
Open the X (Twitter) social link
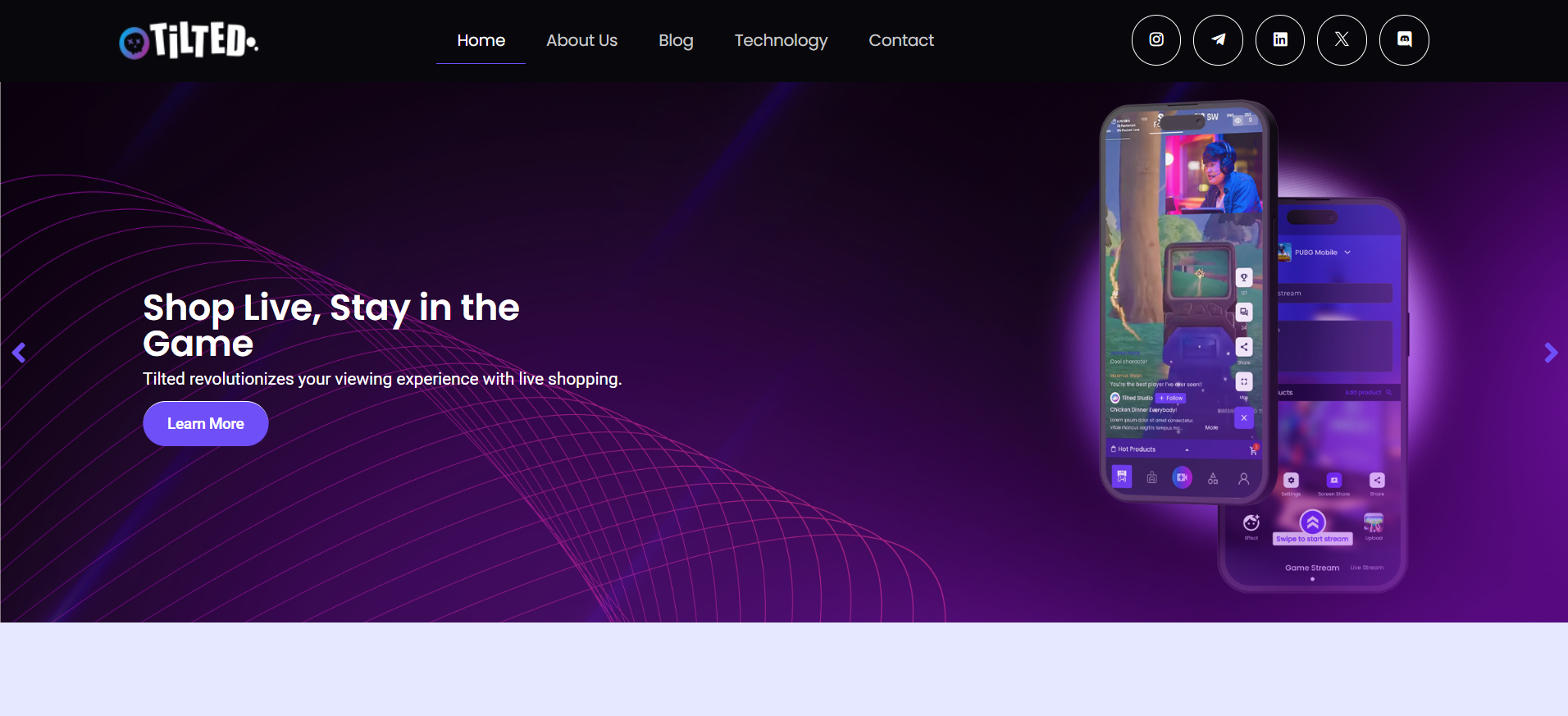click(x=1342, y=40)
